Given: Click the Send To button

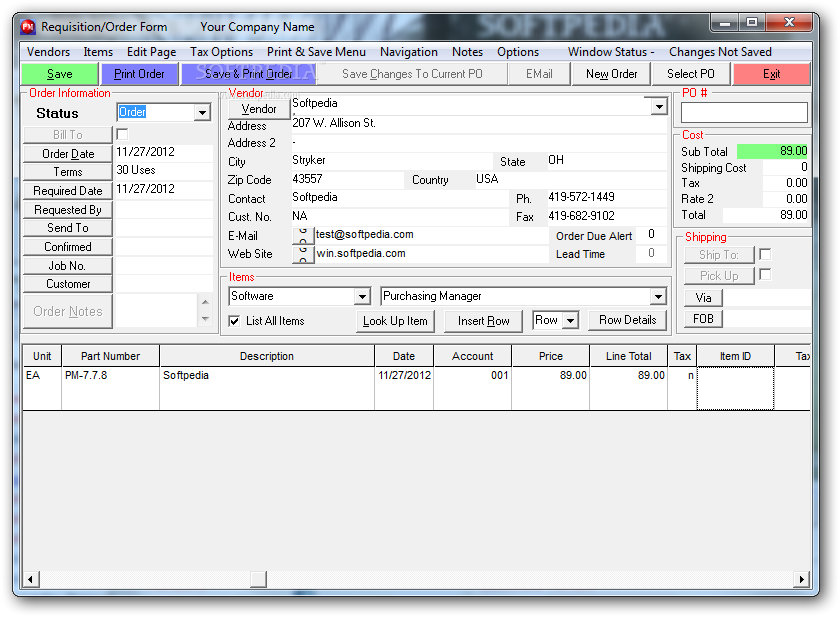Looking at the screenshot, I should [68, 228].
